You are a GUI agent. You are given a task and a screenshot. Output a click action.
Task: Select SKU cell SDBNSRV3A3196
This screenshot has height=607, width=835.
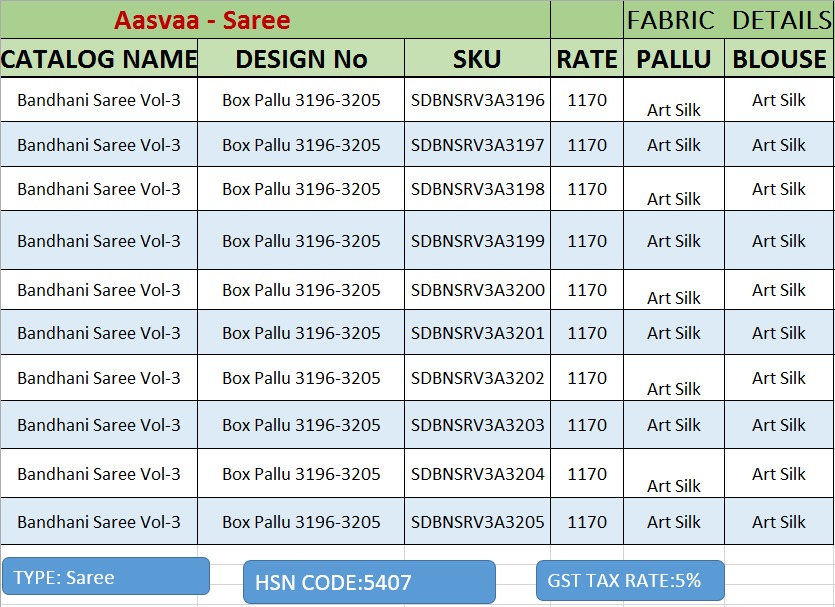(477, 100)
